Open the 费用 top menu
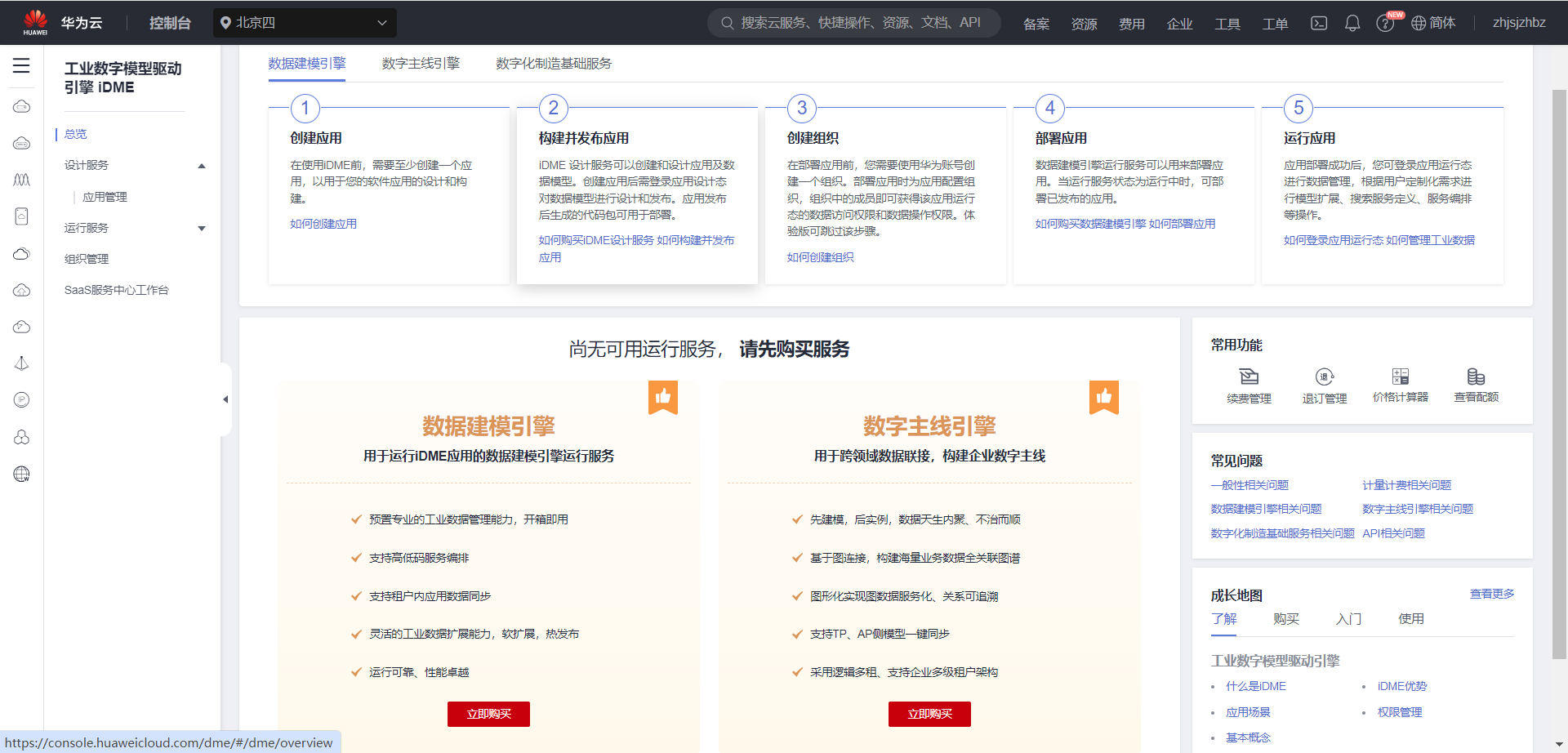The image size is (1568, 753). point(1131,24)
